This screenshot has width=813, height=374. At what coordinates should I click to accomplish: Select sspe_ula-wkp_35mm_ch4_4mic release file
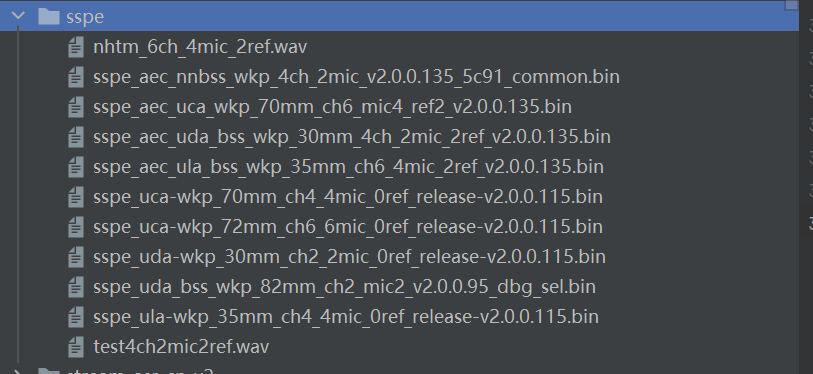click(346, 316)
